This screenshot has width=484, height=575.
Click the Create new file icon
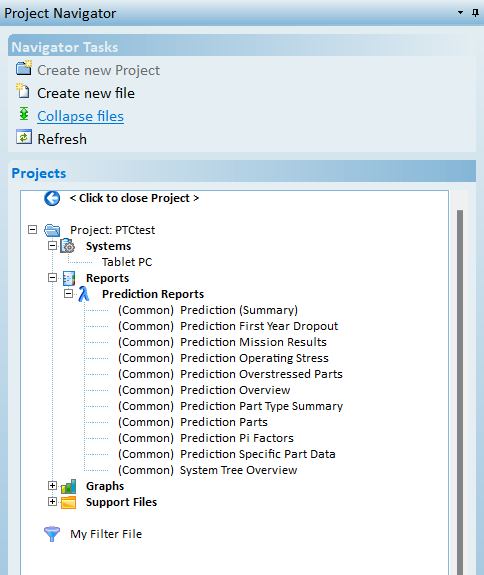click(23, 91)
